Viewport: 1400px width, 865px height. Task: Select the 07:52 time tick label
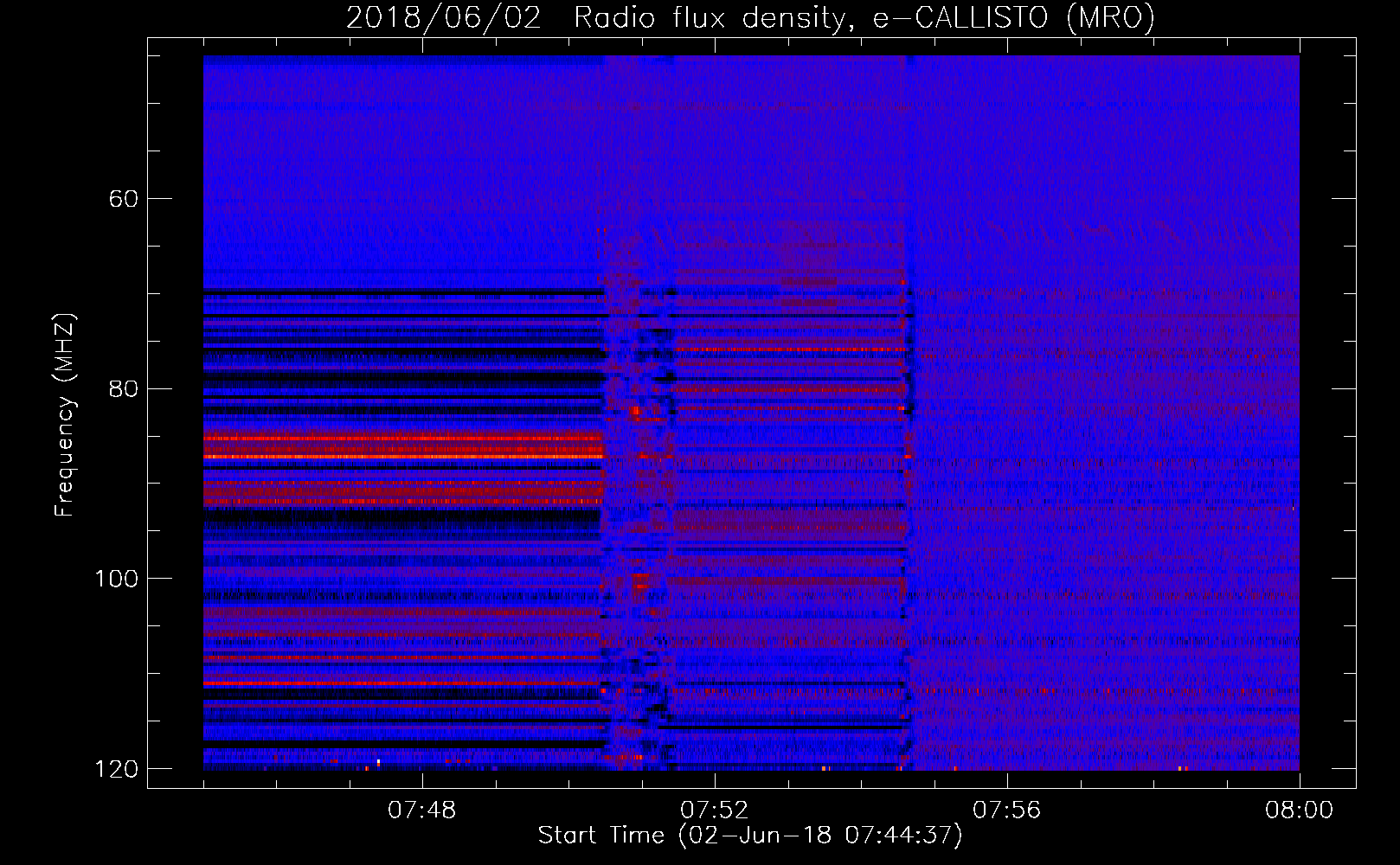[714, 811]
